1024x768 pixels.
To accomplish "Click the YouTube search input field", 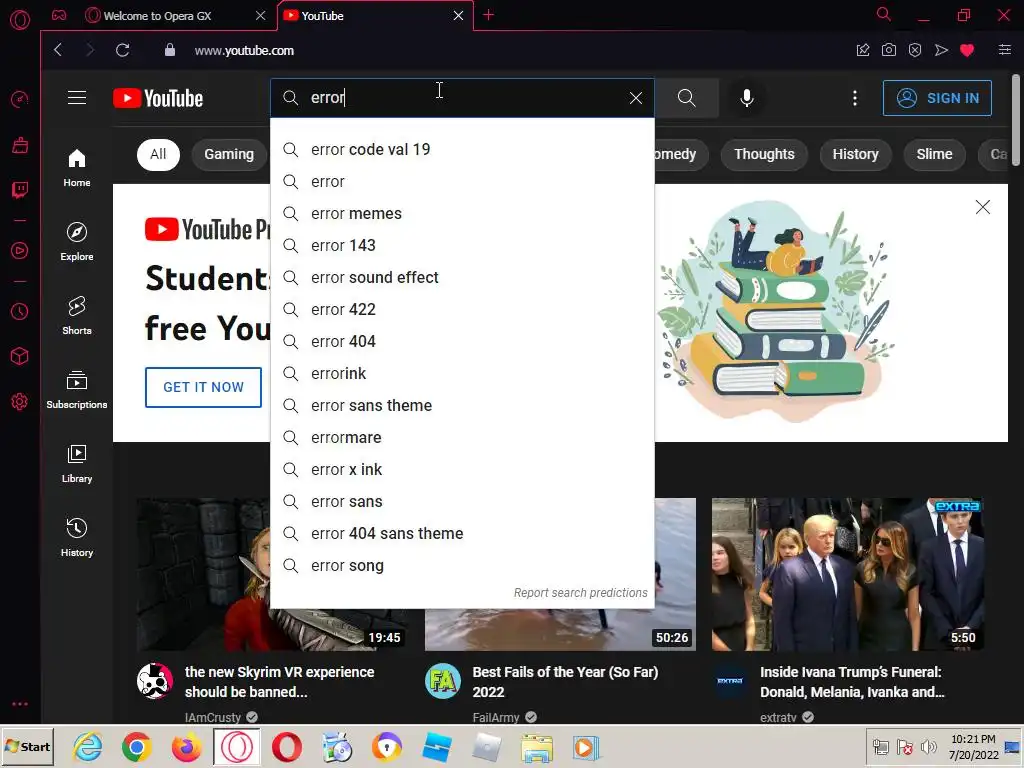I will point(462,98).
